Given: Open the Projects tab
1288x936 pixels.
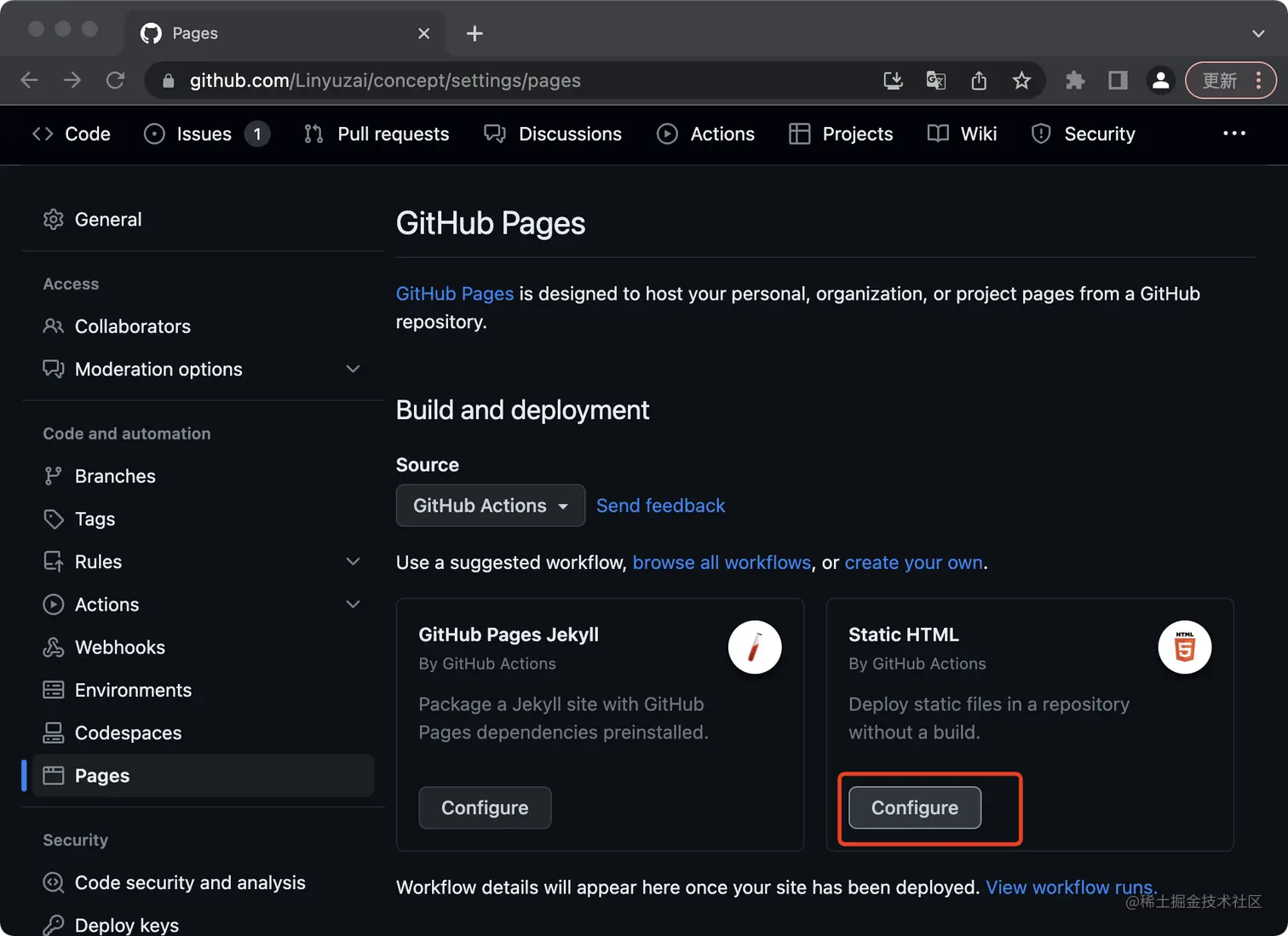Looking at the screenshot, I should pyautogui.click(x=841, y=134).
